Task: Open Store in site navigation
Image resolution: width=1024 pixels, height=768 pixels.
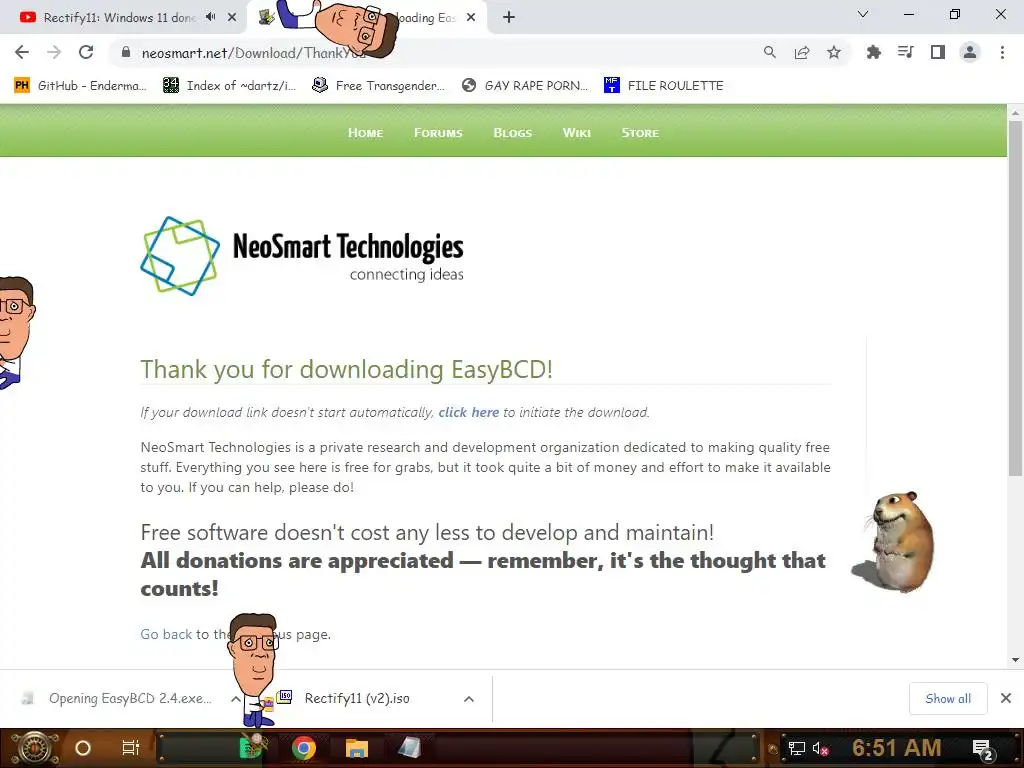Action: coord(640,133)
